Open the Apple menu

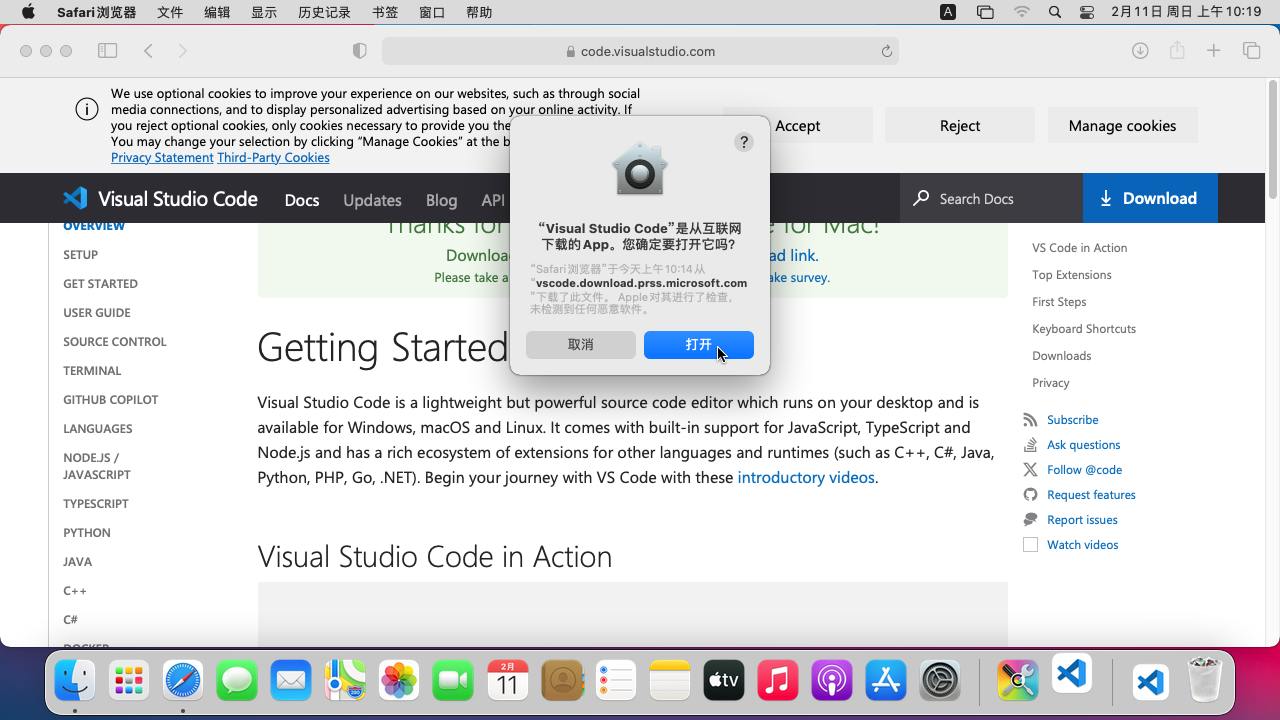coord(28,13)
